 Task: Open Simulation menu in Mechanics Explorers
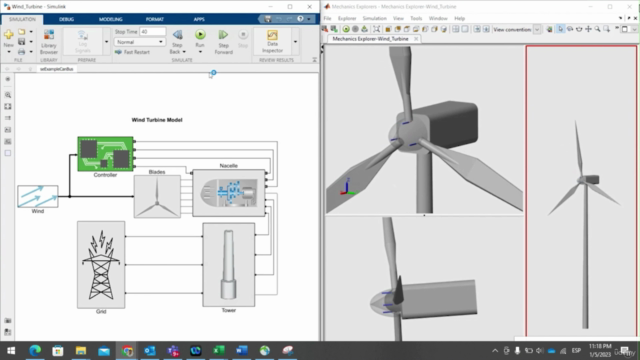click(x=374, y=18)
